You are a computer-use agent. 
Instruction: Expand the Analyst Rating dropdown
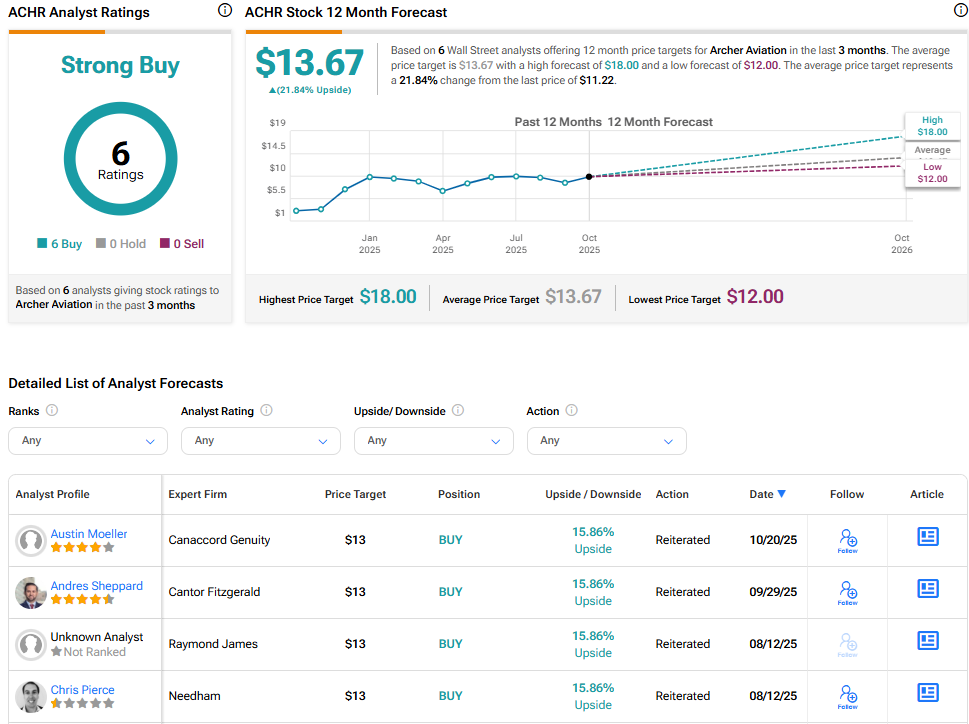[x=260, y=441]
